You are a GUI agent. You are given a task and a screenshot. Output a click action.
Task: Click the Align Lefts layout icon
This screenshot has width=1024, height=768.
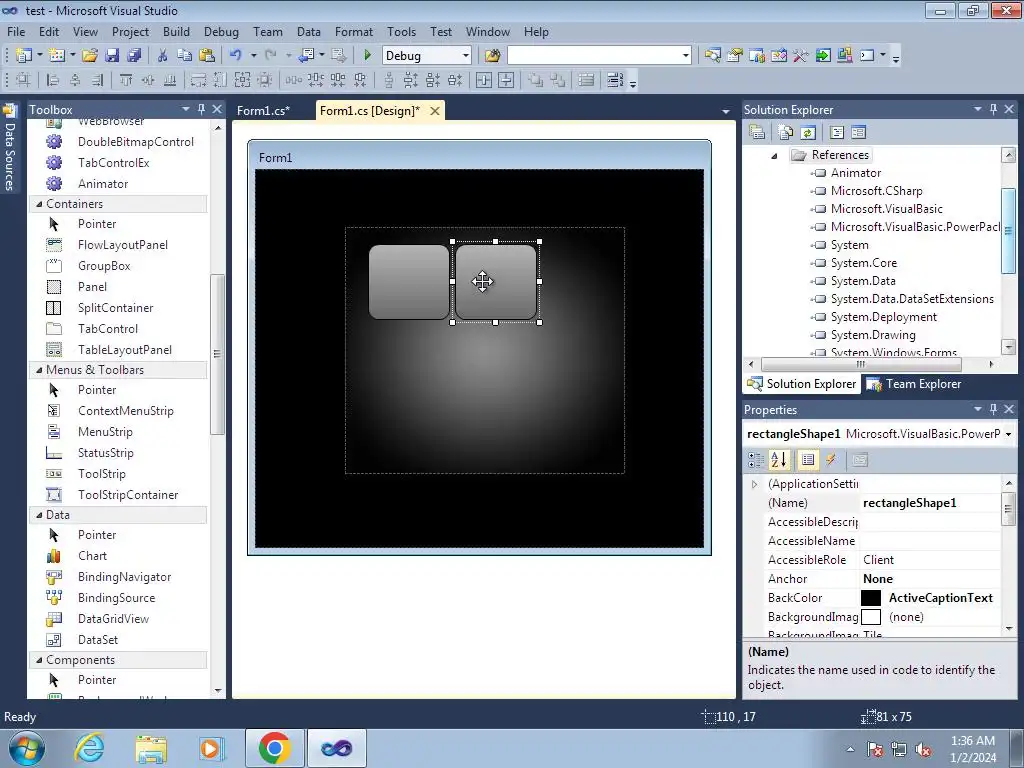(53, 80)
